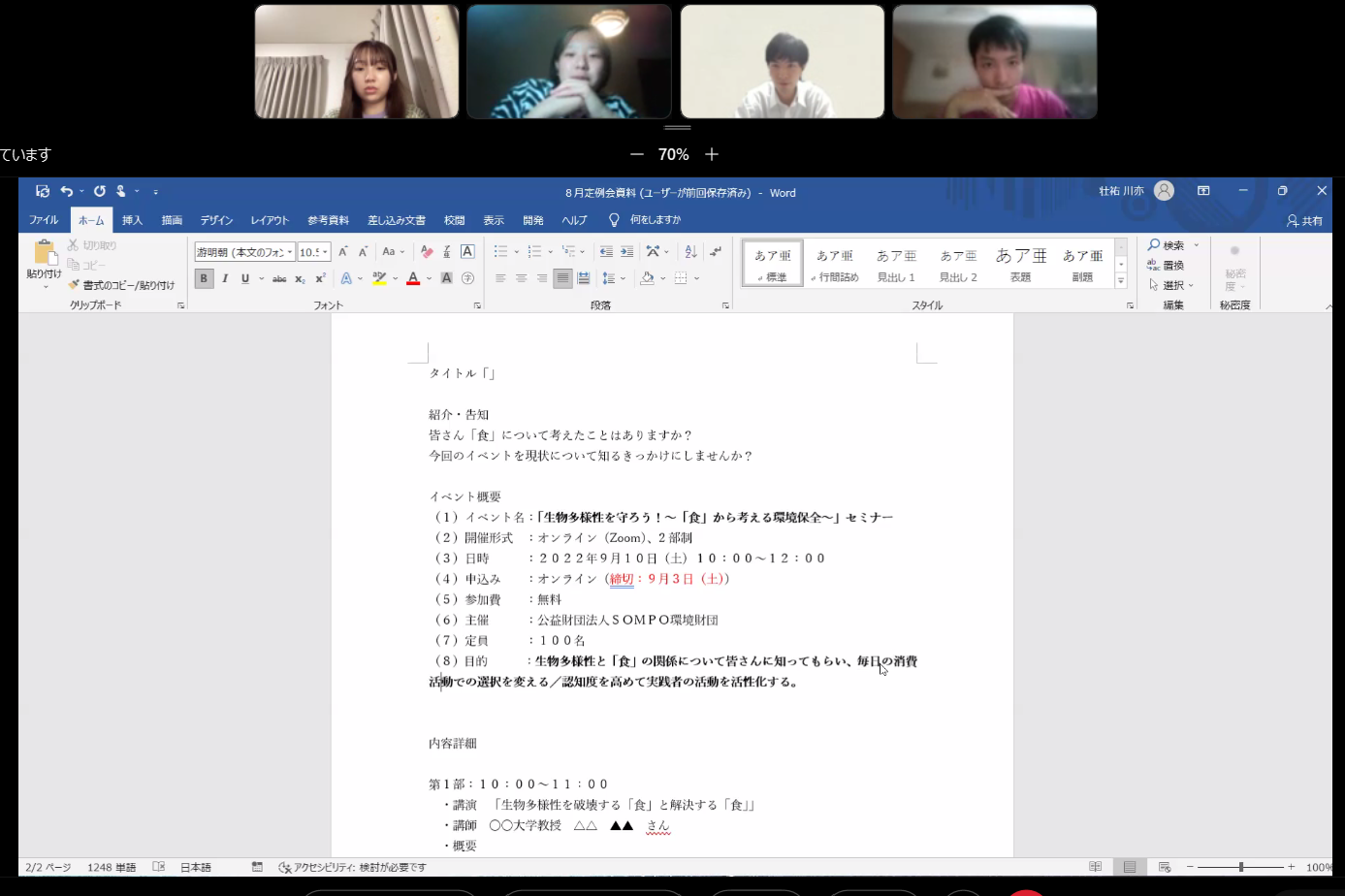Click the yellow text highlight color button

pyautogui.click(x=379, y=278)
